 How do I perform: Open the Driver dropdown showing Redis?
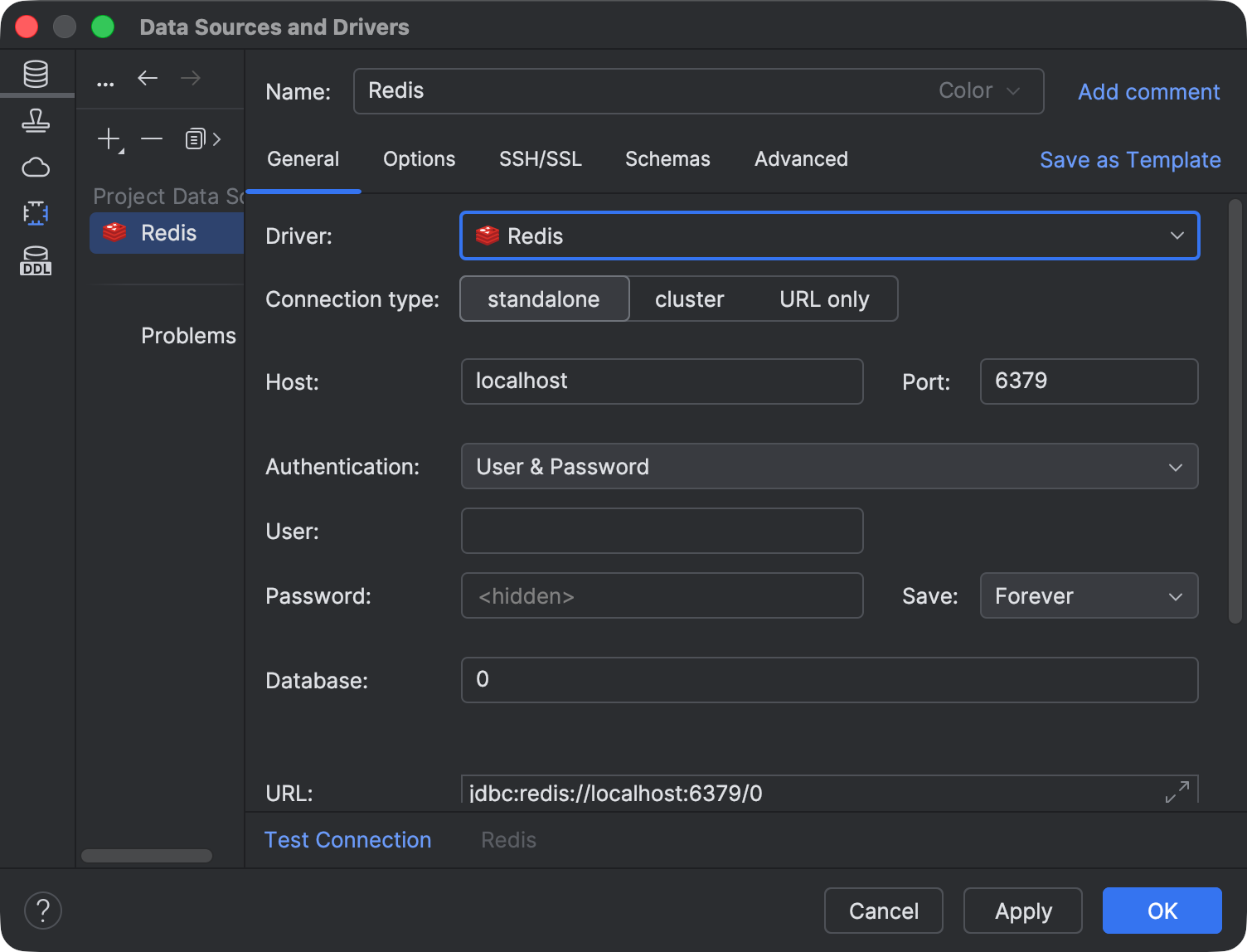(x=830, y=236)
